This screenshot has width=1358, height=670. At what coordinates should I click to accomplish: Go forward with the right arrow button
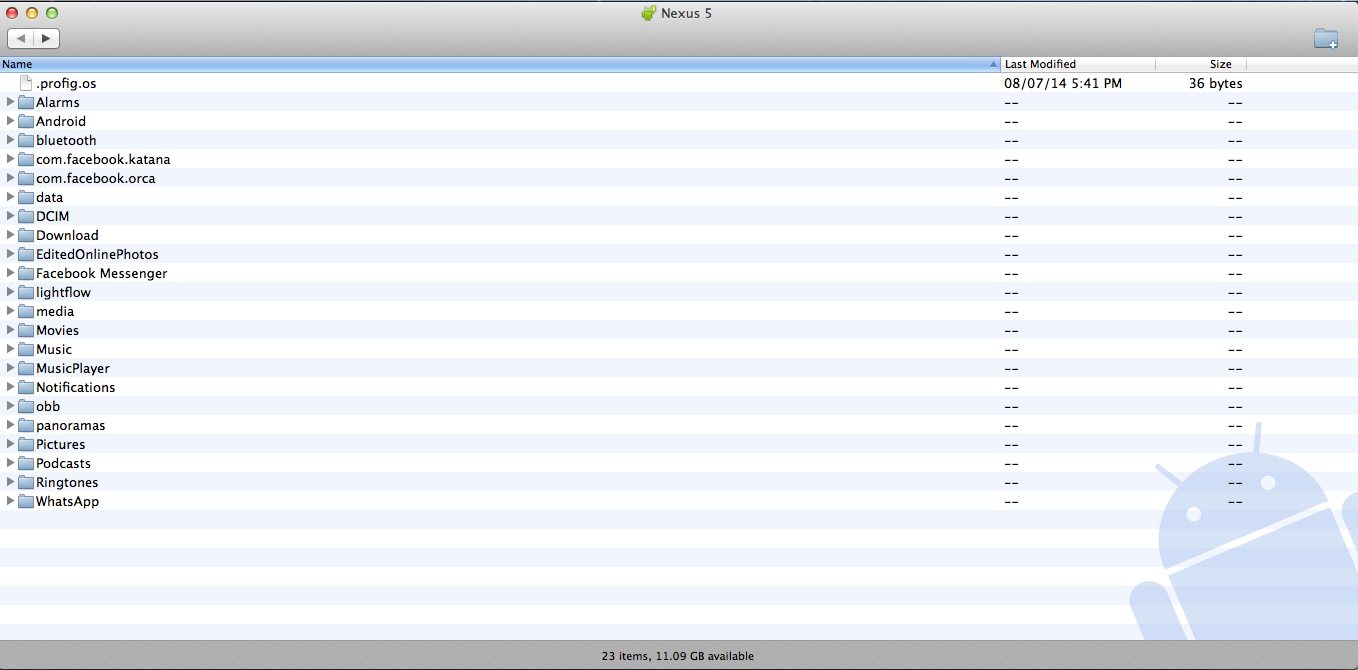[47, 38]
